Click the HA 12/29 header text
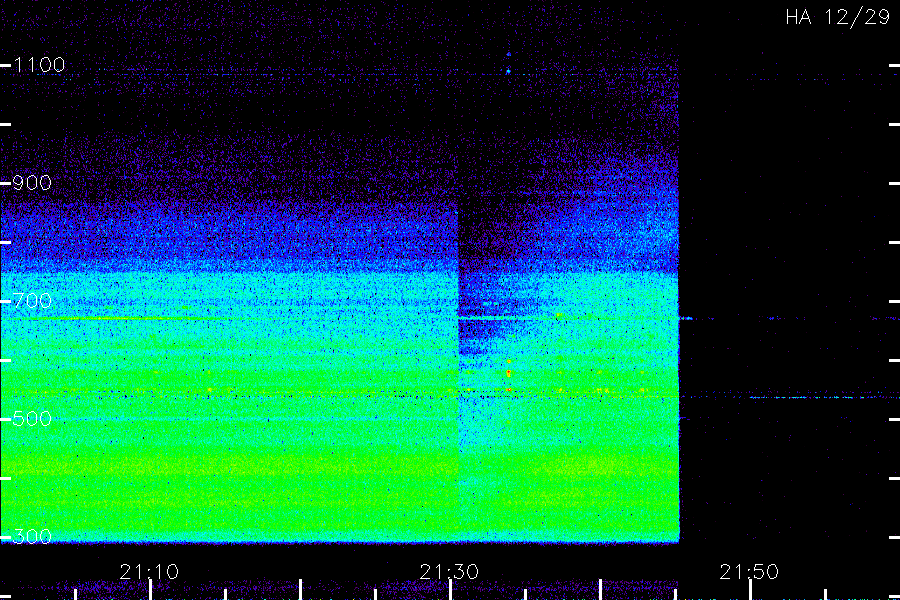The height and width of the screenshot is (600, 900). (x=837, y=17)
